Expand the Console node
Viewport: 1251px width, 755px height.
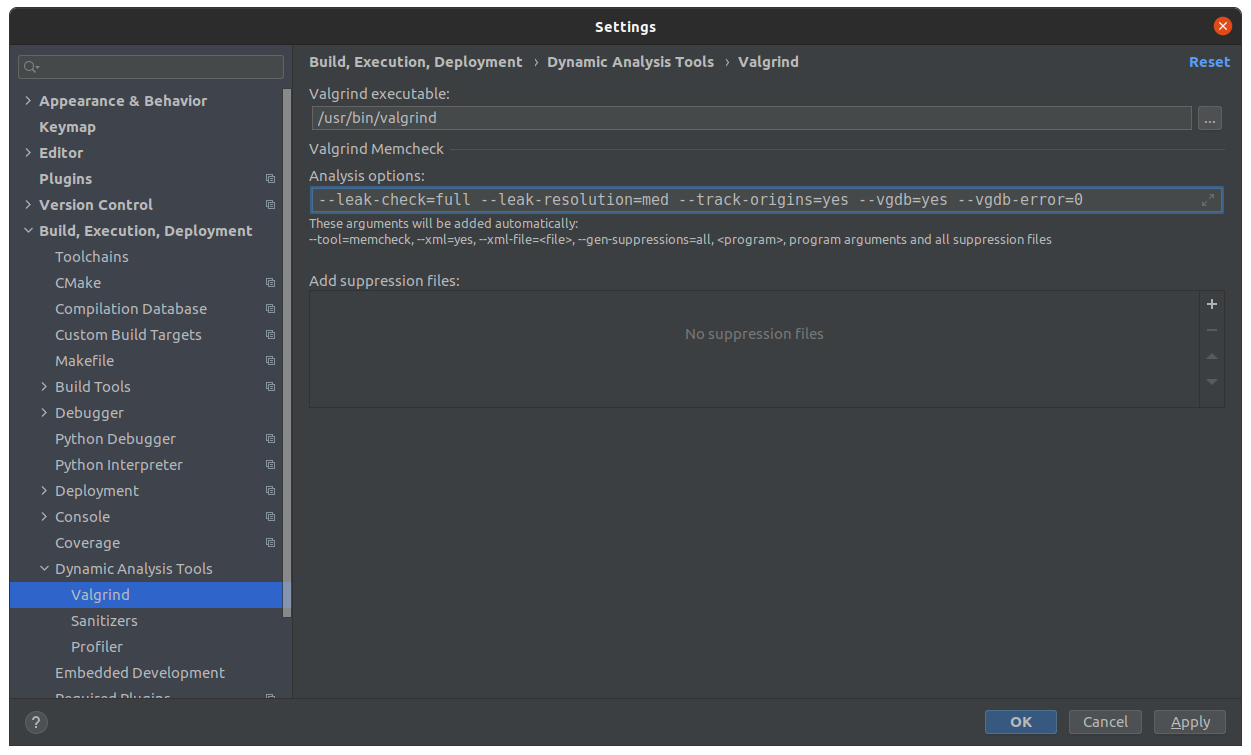pos(44,517)
